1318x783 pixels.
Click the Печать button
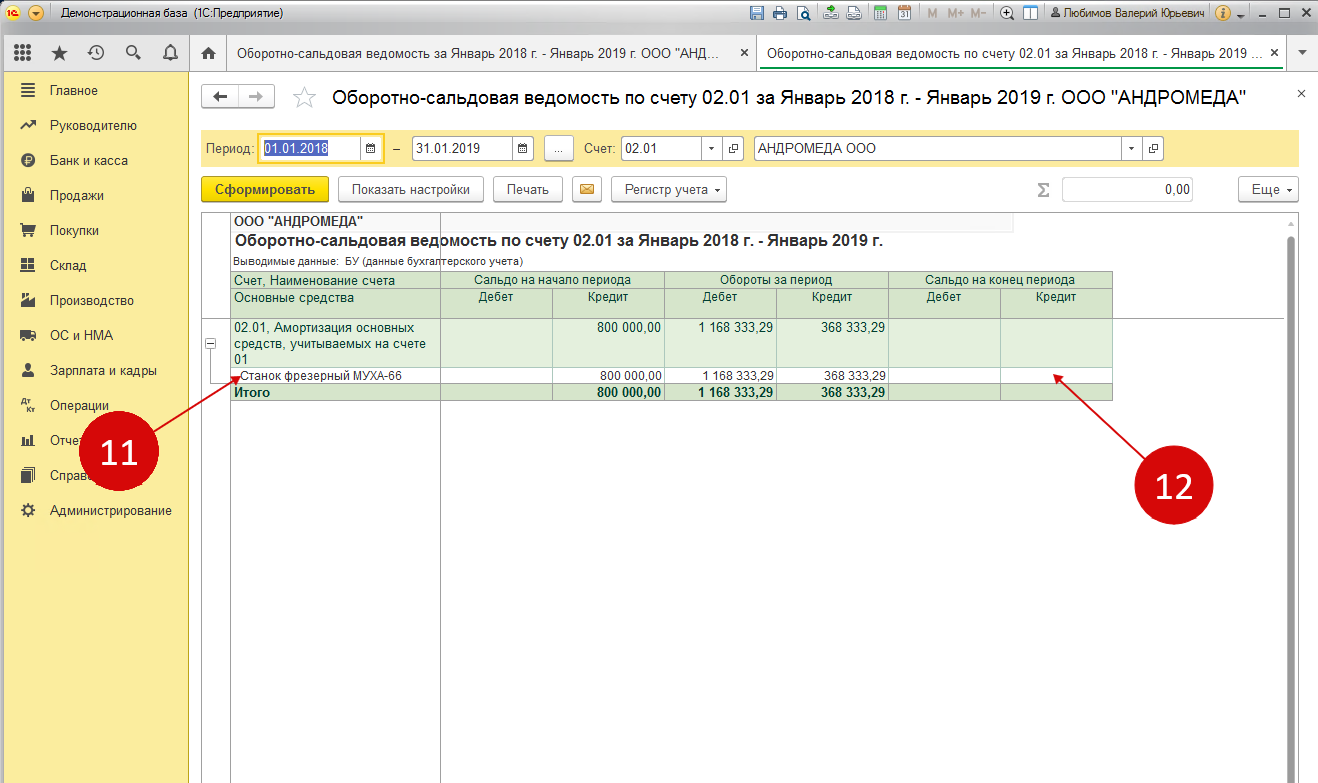528,189
